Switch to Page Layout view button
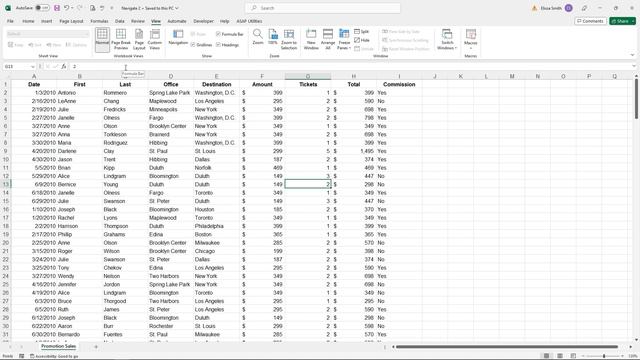 [139, 40]
